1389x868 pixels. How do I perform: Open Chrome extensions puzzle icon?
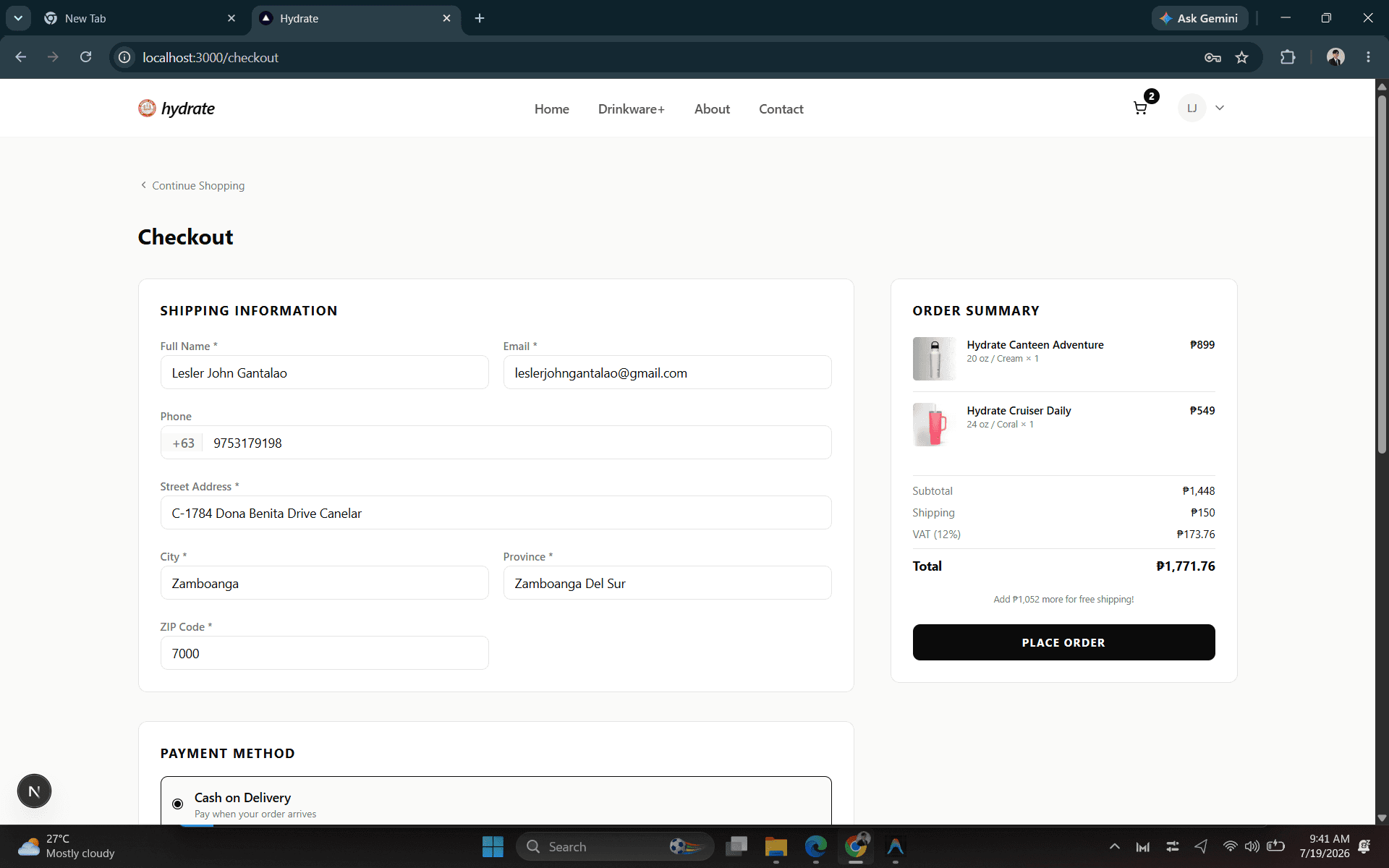(x=1288, y=57)
